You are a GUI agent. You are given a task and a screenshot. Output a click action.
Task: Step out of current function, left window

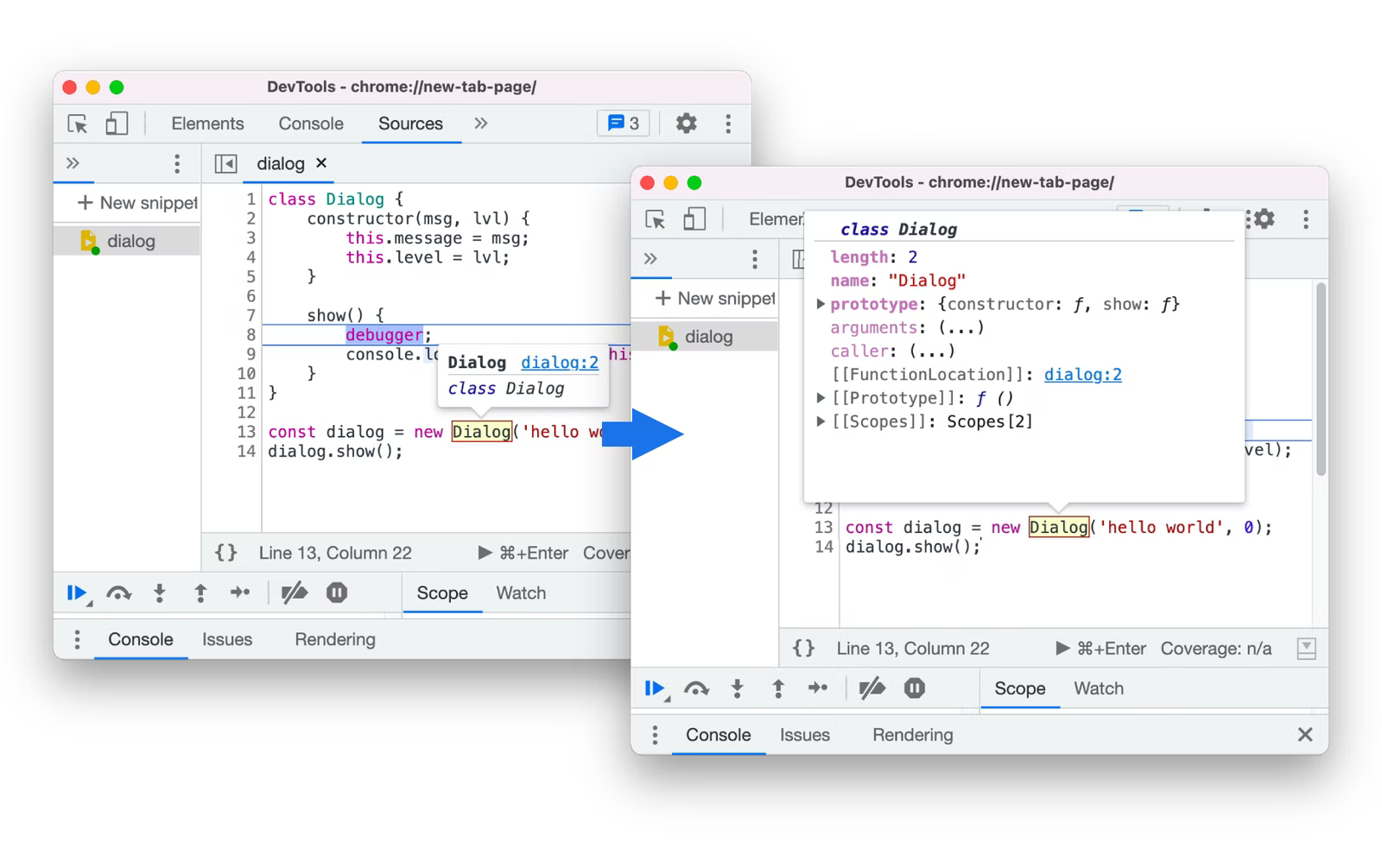(200, 593)
